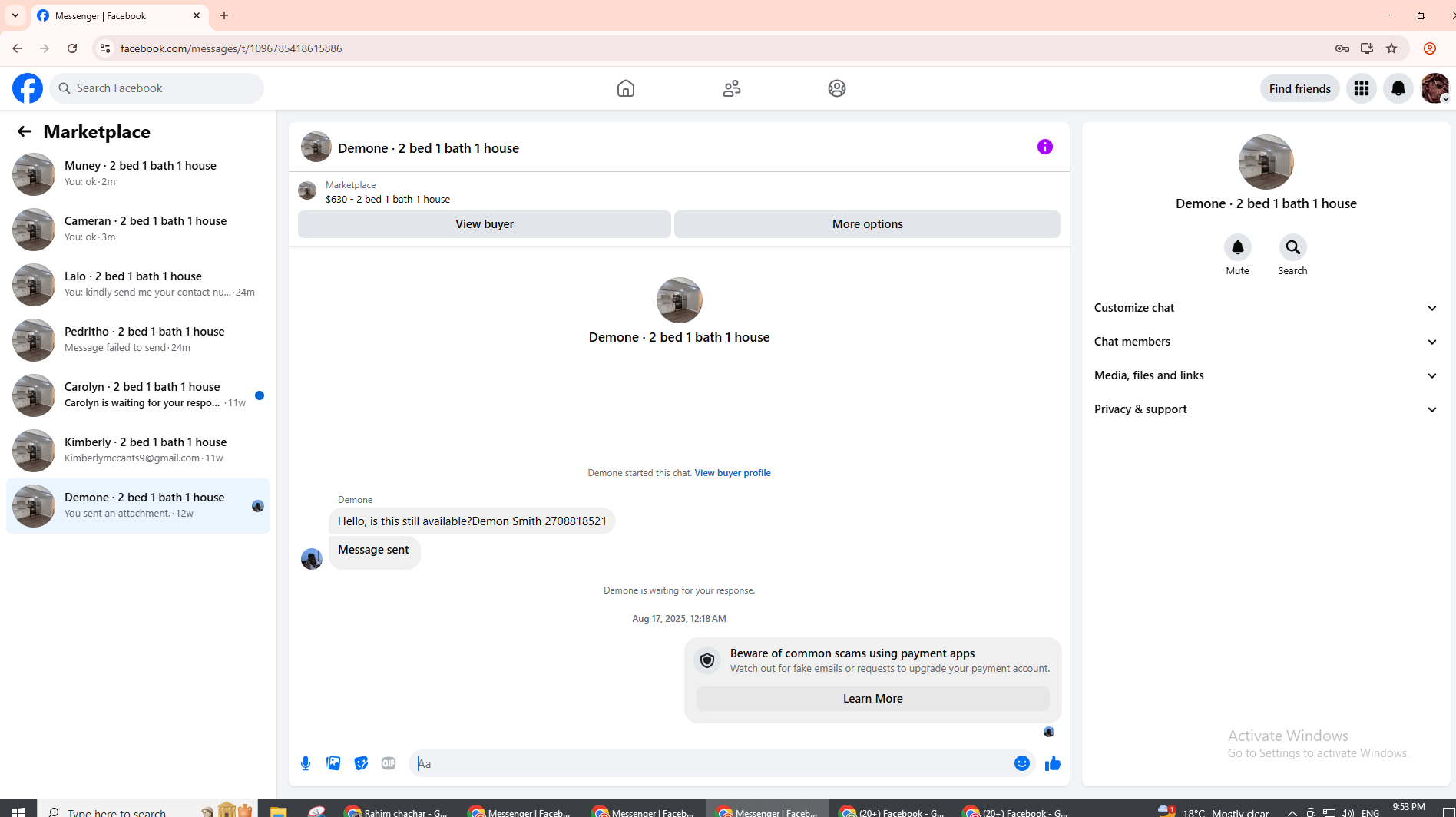Viewport: 1456px width, 817px height.
Task: Click the Search Facebook field
Action: [x=157, y=88]
